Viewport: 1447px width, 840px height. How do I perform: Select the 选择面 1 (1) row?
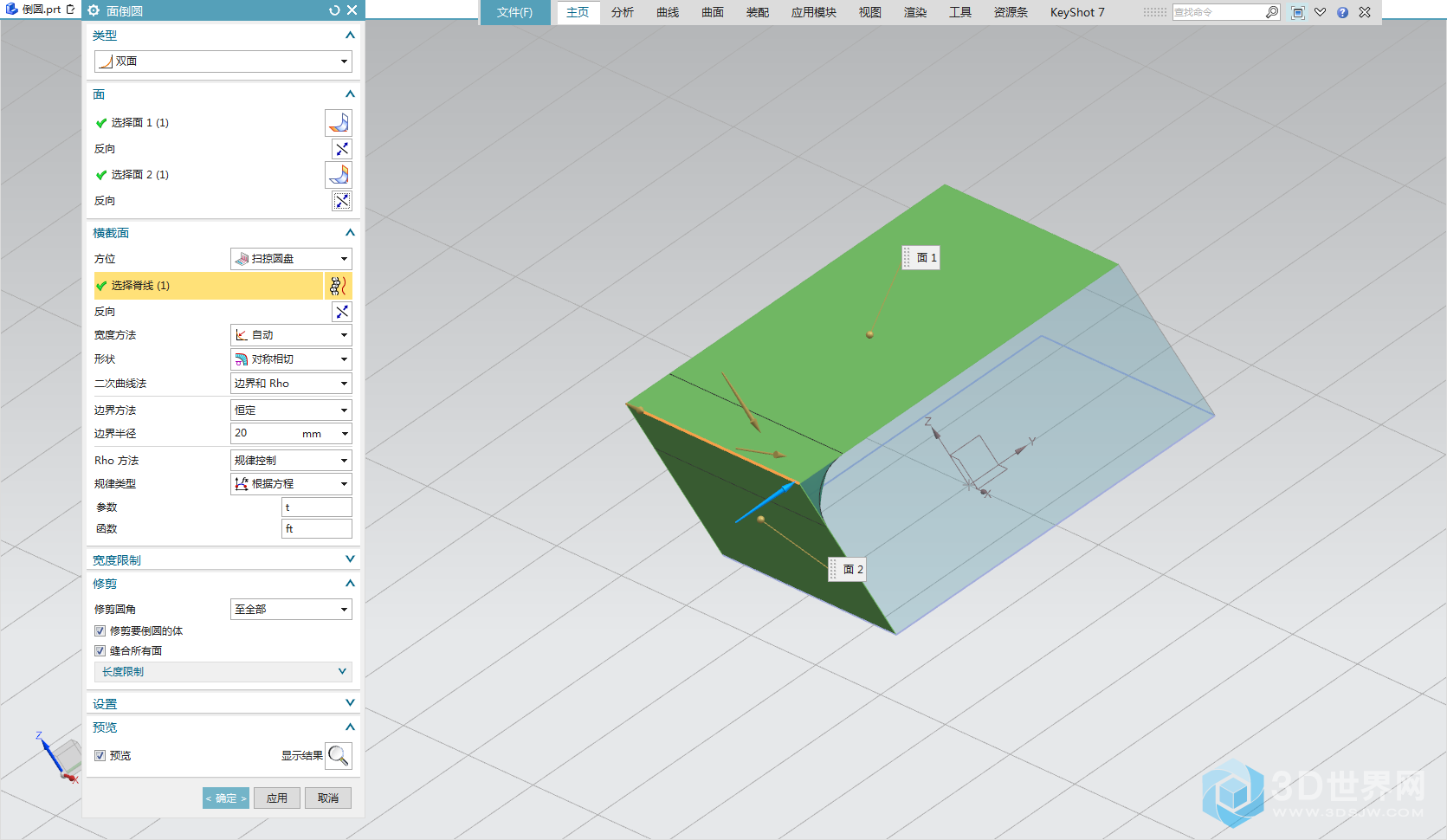tap(208, 123)
